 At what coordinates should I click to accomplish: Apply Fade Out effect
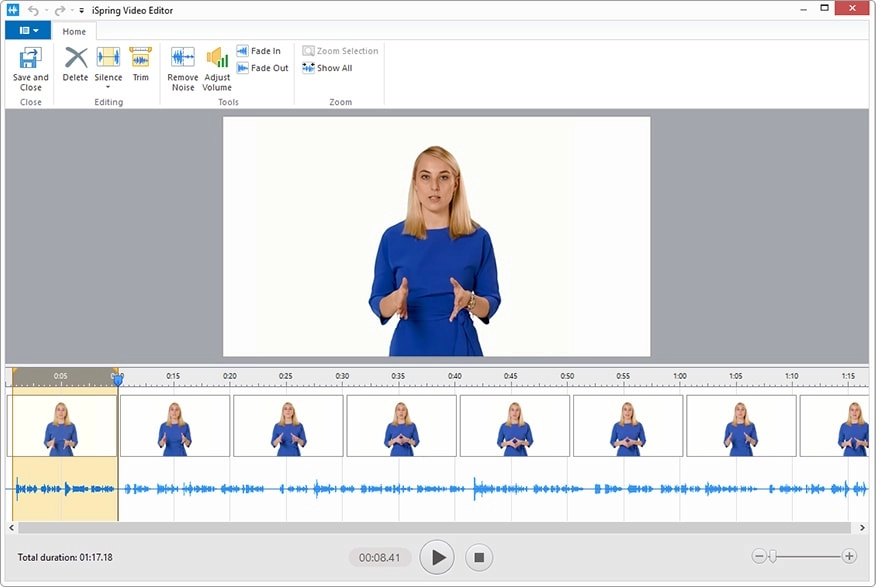(262, 68)
